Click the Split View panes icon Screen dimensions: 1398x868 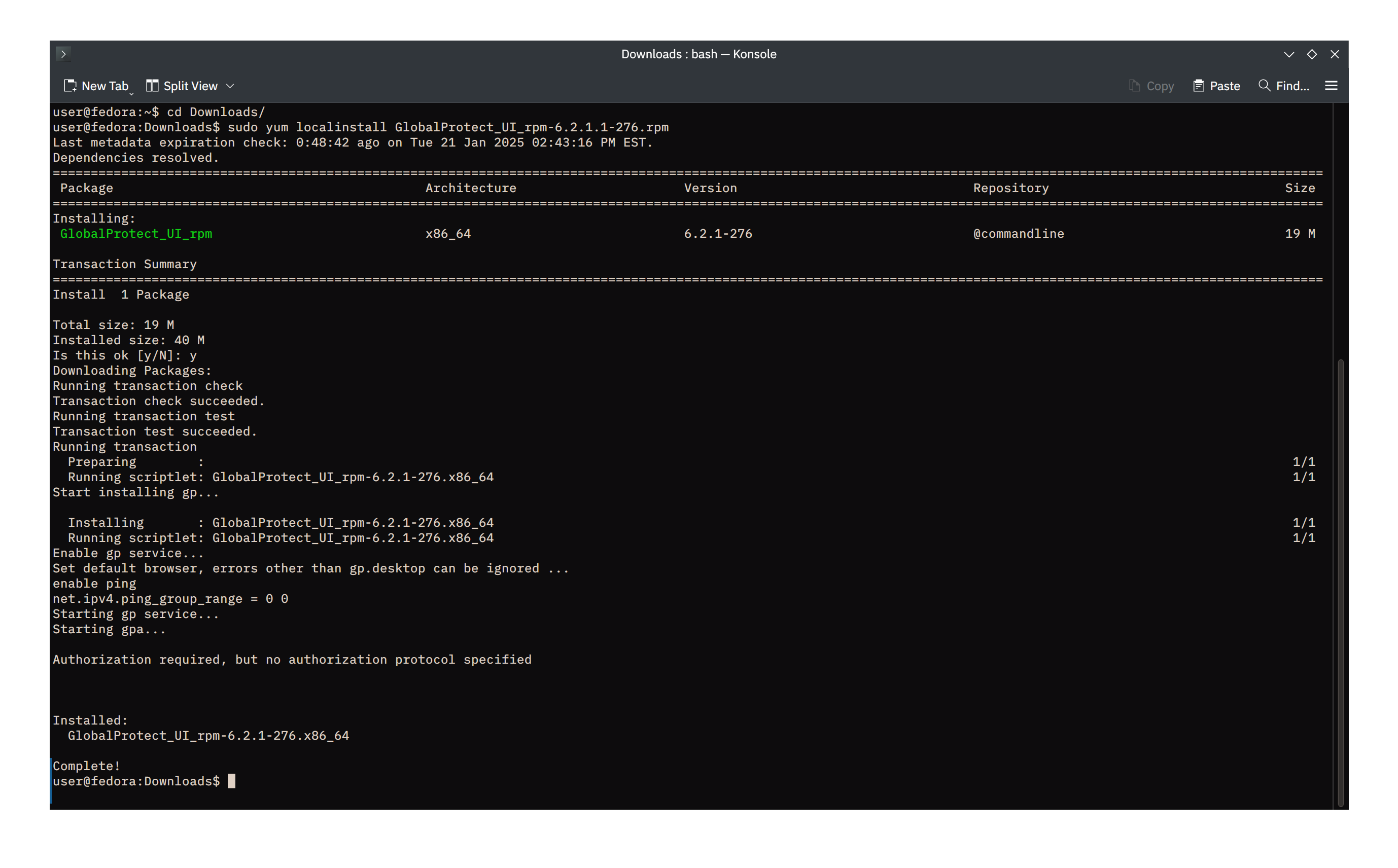pyautogui.click(x=152, y=86)
